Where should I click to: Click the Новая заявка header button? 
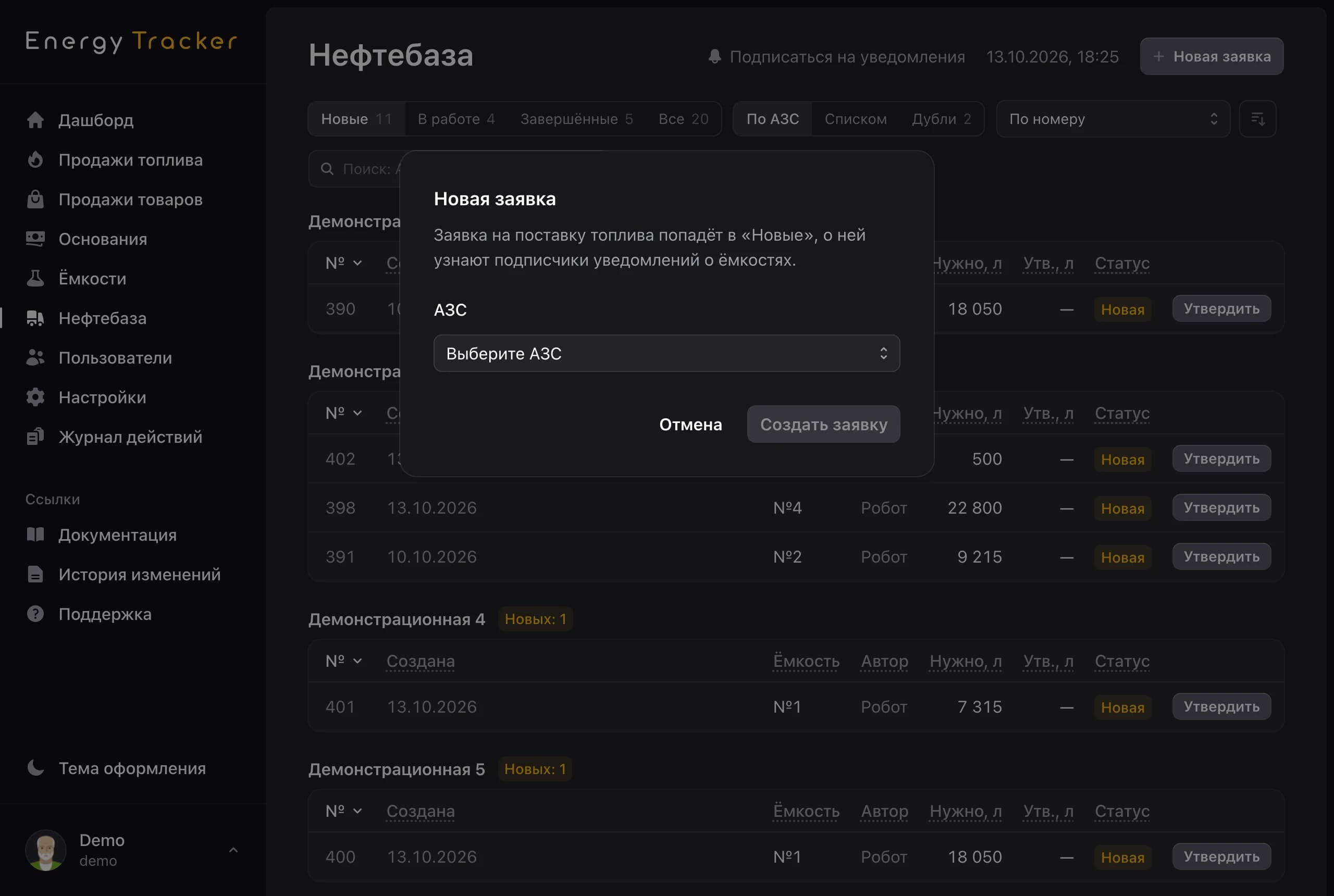click(x=1211, y=56)
